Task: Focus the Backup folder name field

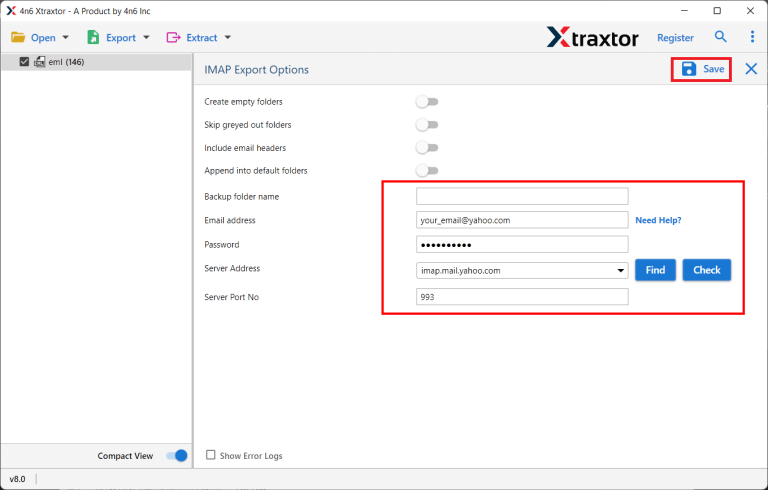Action: [522, 196]
